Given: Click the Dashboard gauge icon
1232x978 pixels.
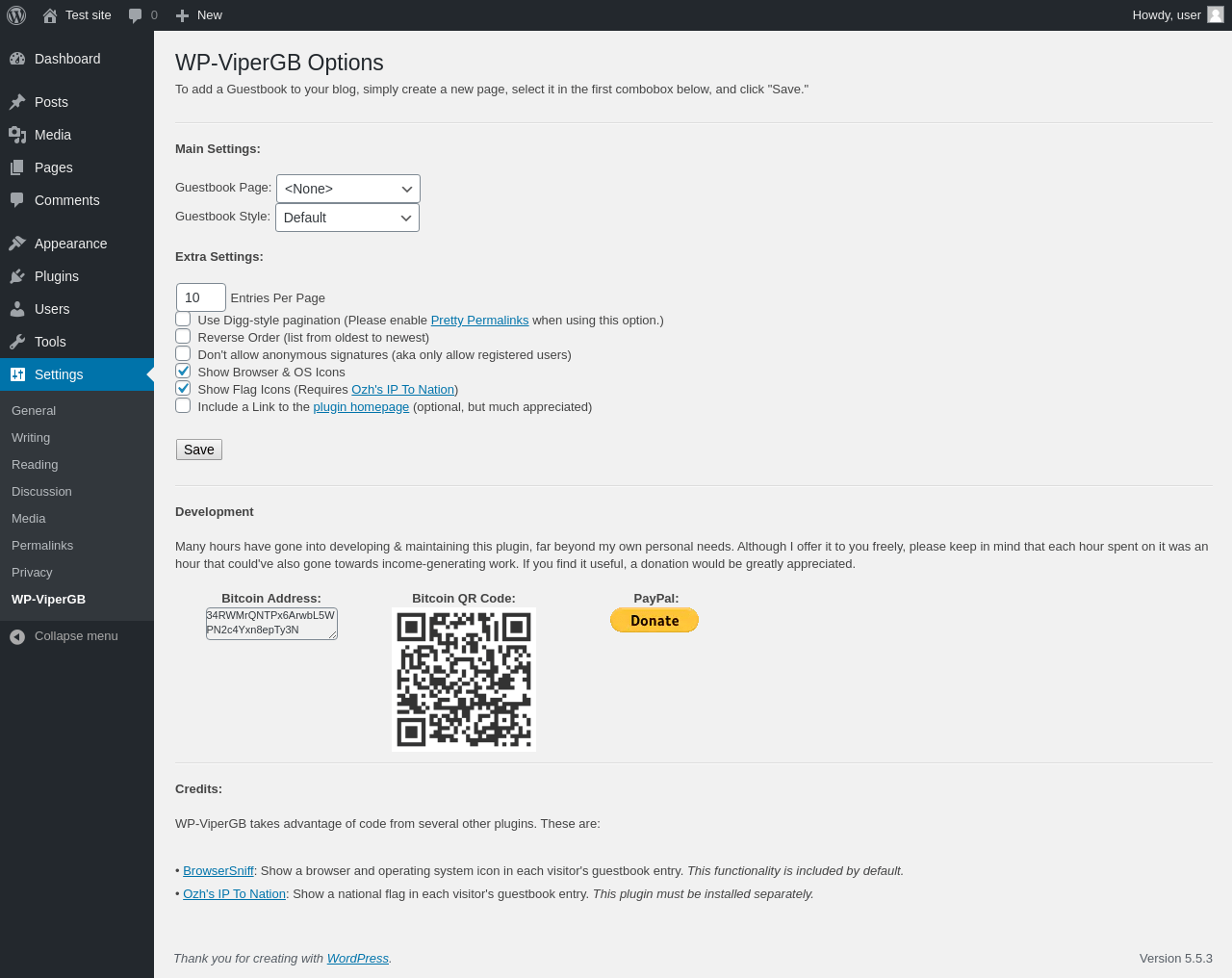Looking at the screenshot, I should (x=17, y=59).
